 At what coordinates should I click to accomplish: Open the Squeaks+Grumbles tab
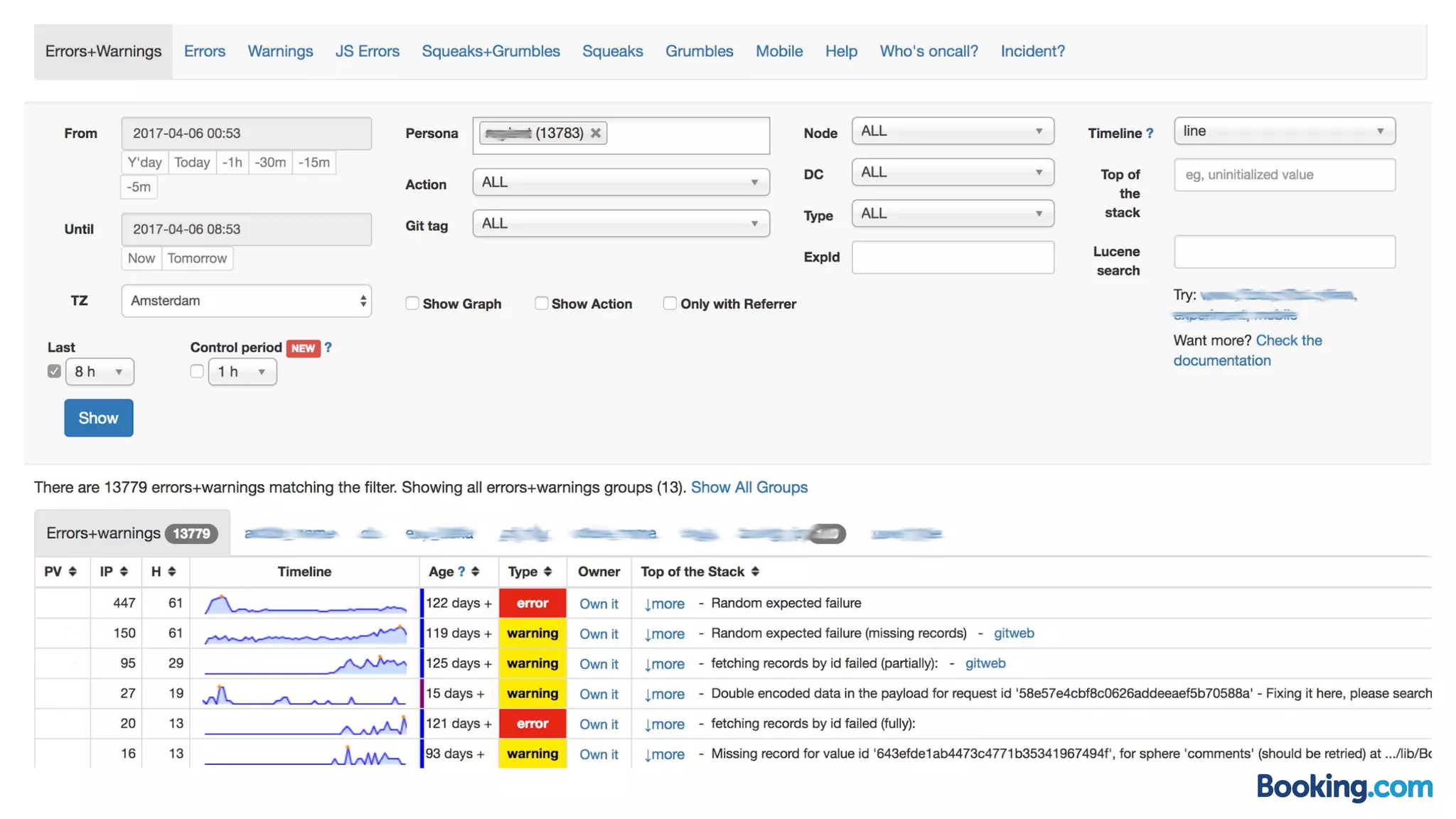491,51
